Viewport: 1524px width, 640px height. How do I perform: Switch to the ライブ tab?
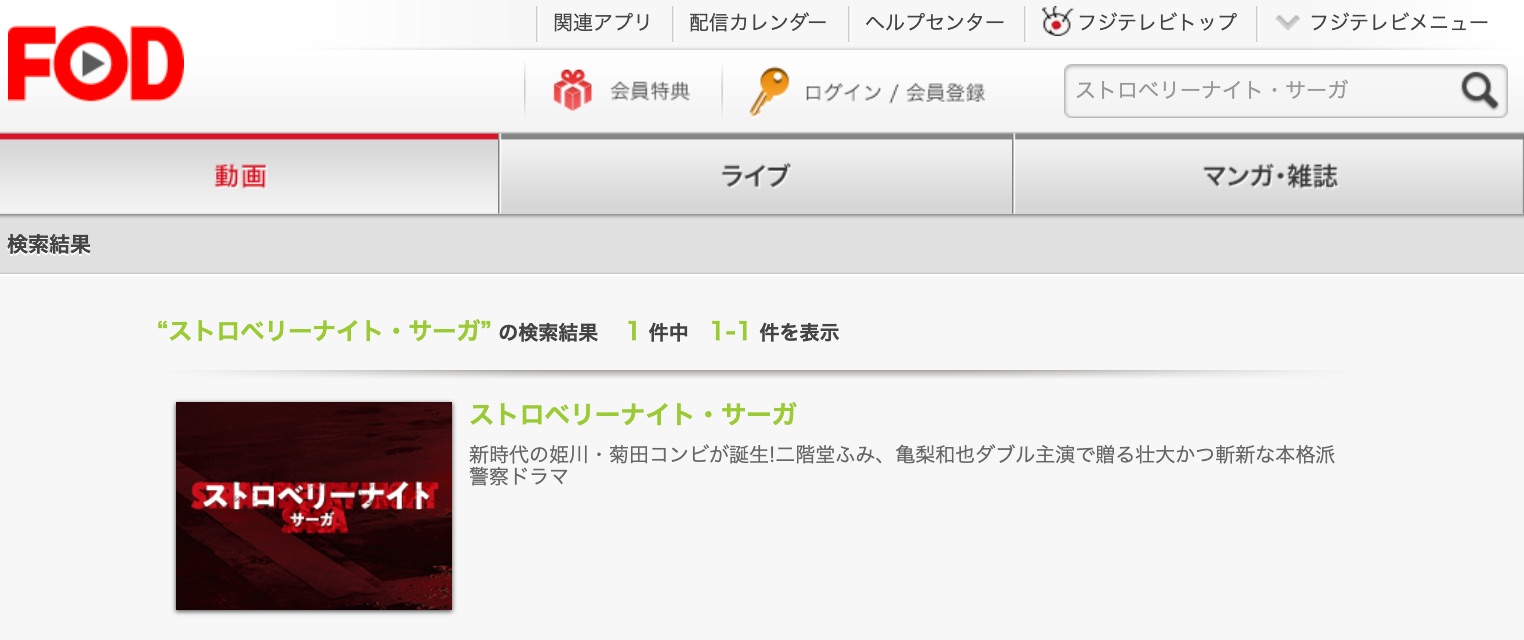pyautogui.click(x=756, y=176)
